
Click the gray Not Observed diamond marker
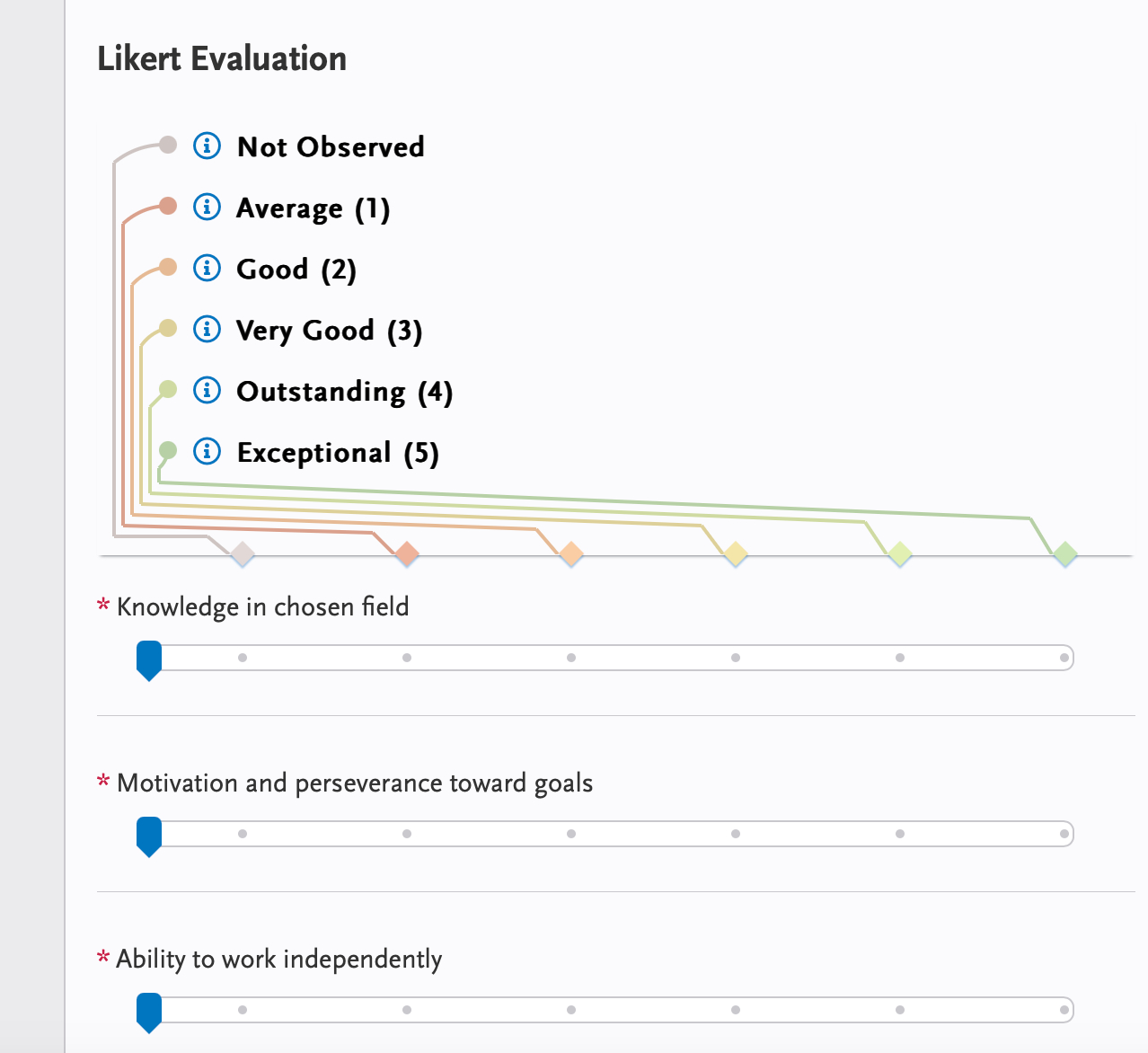point(243,554)
